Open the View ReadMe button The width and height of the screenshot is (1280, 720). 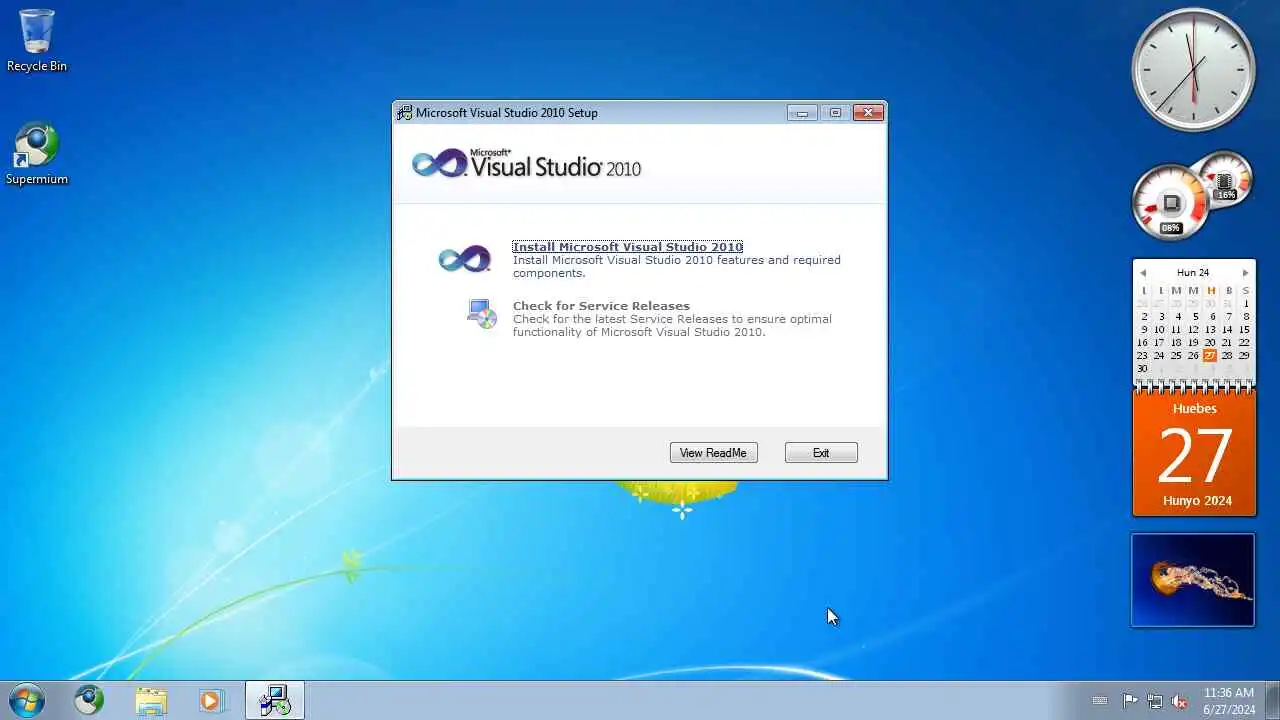pos(713,453)
